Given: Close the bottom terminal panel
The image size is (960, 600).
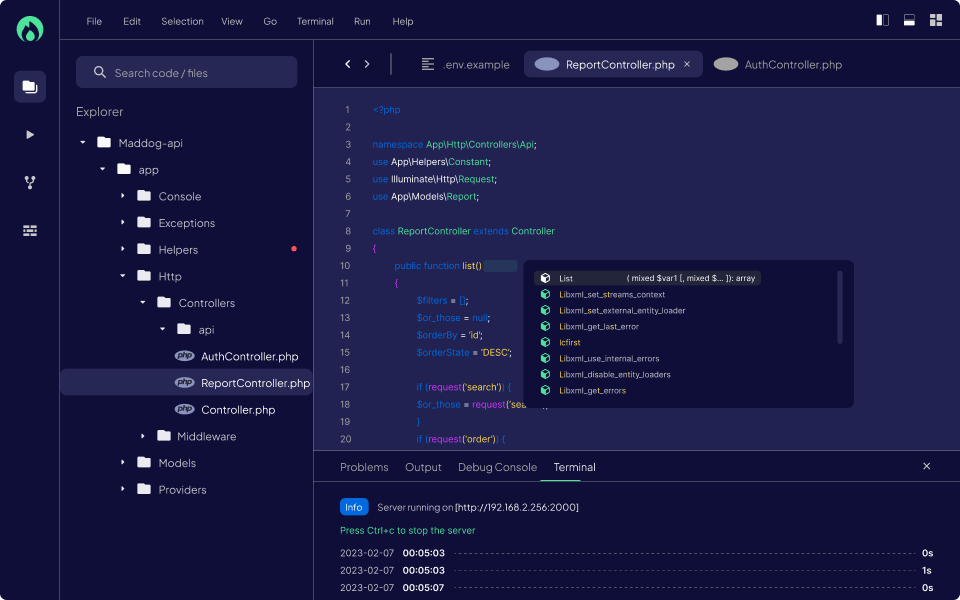Looking at the screenshot, I should click(926, 466).
